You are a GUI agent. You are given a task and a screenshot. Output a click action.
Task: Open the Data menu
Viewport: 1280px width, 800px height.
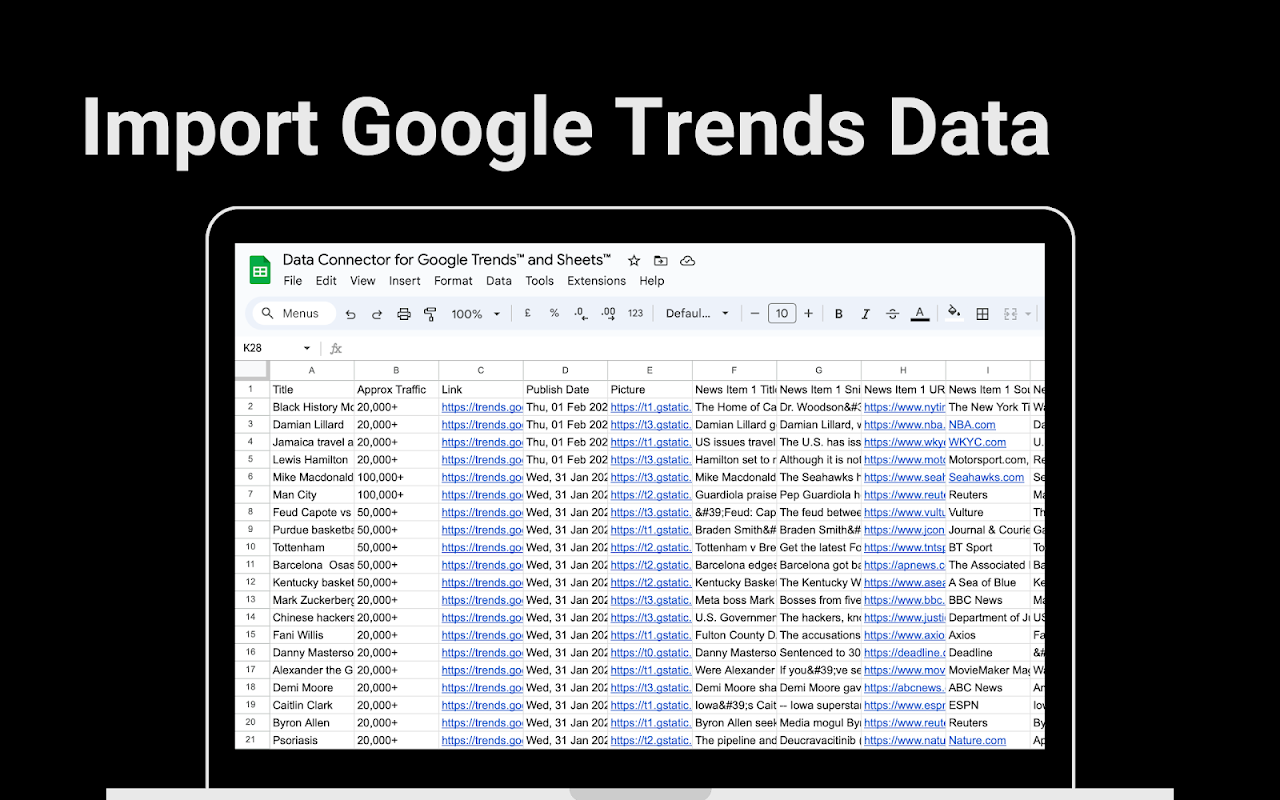(499, 281)
